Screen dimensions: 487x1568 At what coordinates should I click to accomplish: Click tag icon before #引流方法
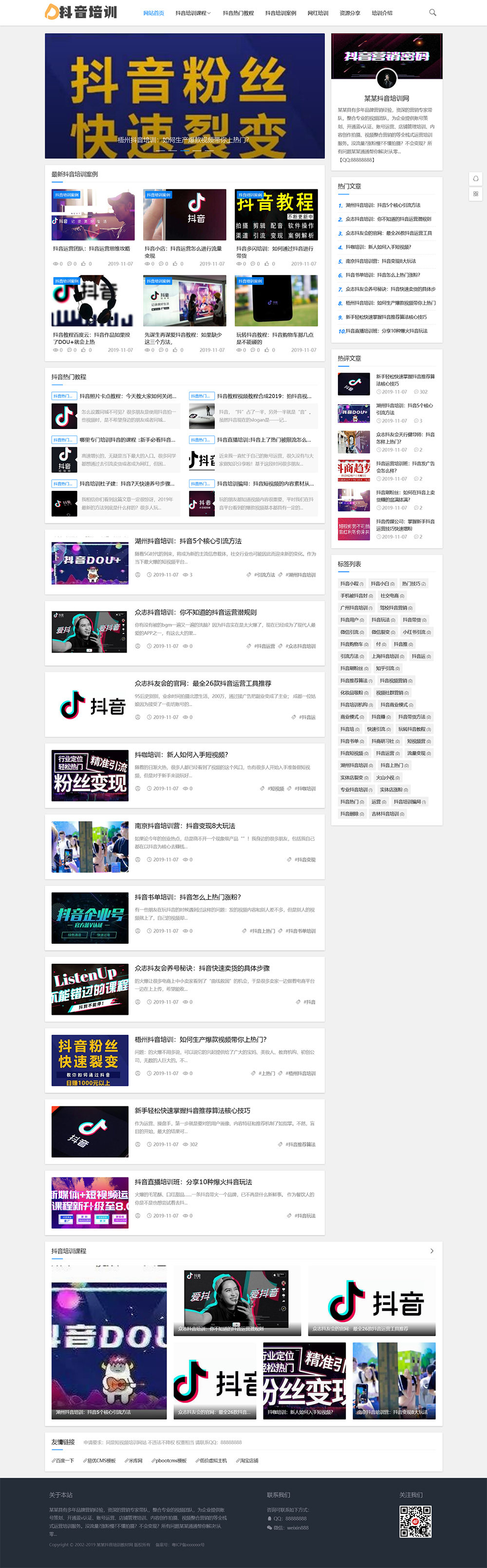click(x=248, y=575)
